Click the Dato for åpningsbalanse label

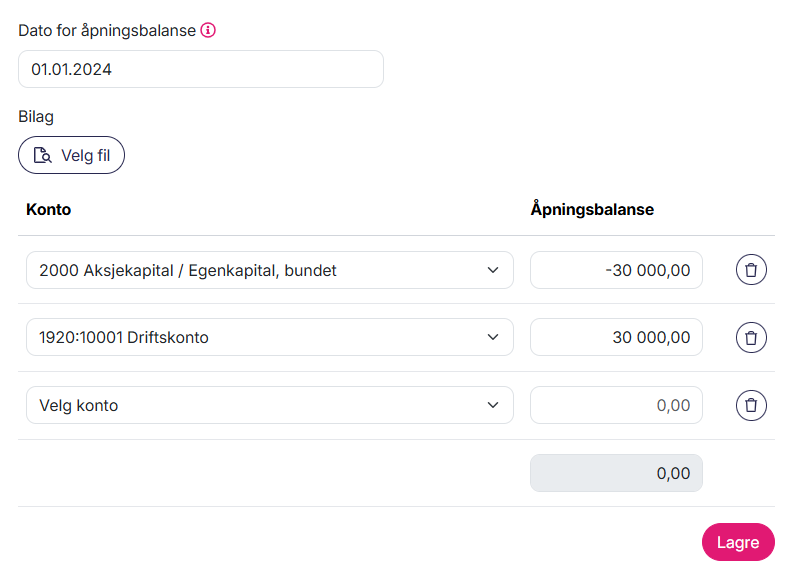(x=107, y=30)
